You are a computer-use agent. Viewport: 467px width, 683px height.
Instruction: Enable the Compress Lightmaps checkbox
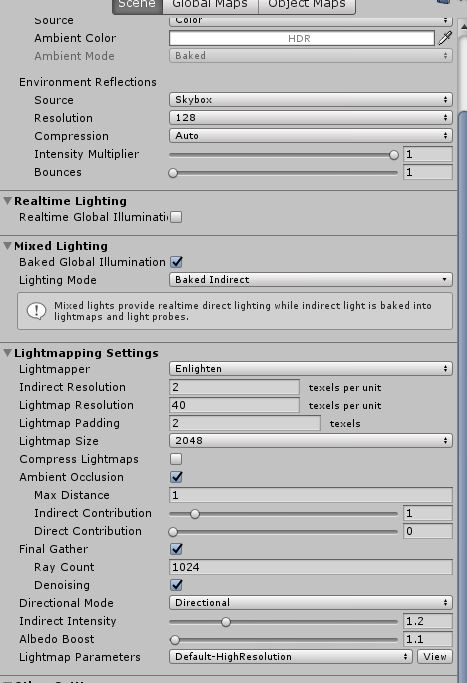[176, 459]
